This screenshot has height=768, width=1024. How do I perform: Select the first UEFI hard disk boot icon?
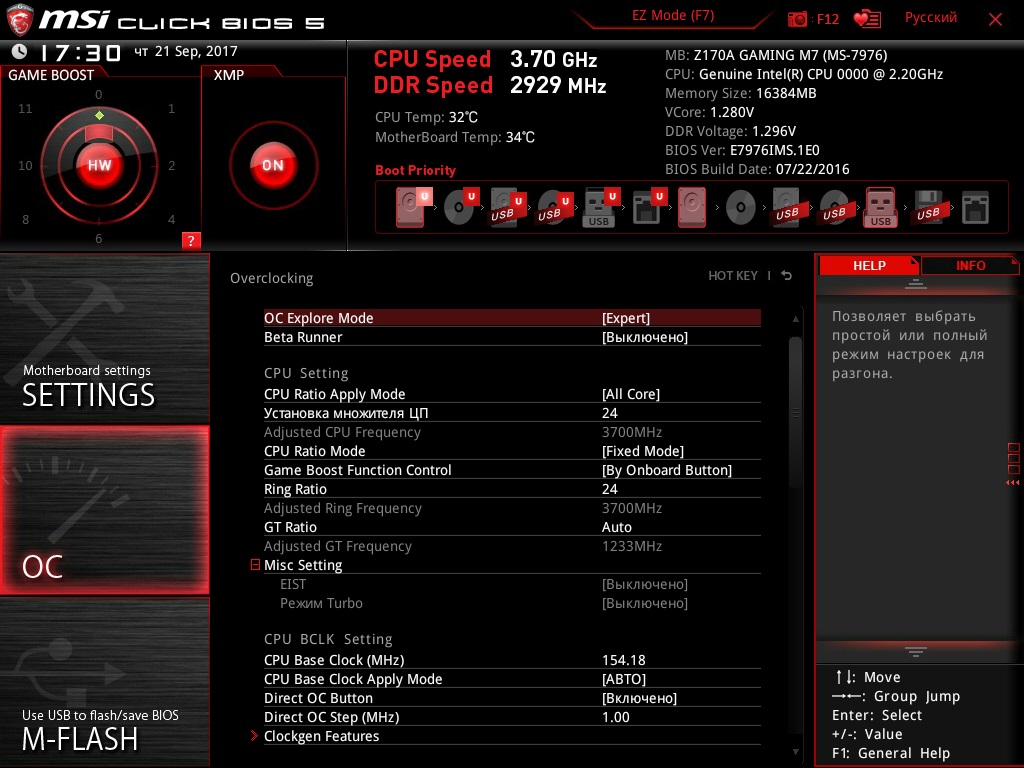[x=413, y=207]
